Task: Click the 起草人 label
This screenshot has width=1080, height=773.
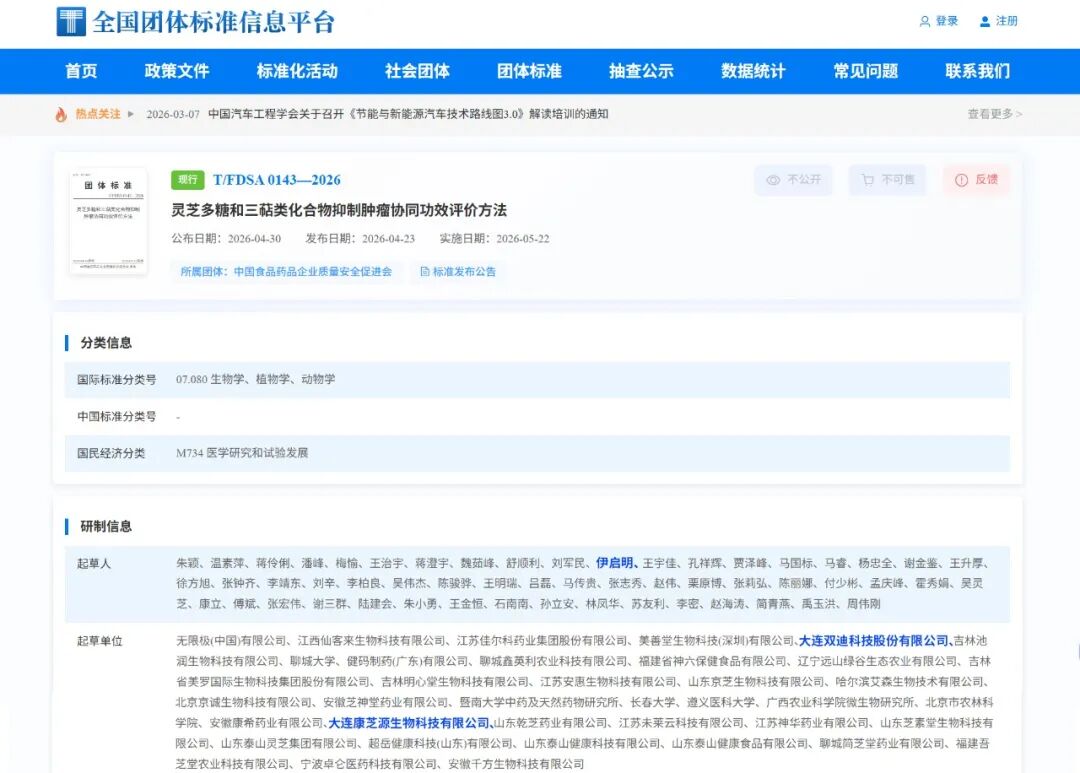Action: [x=94, y=564]
